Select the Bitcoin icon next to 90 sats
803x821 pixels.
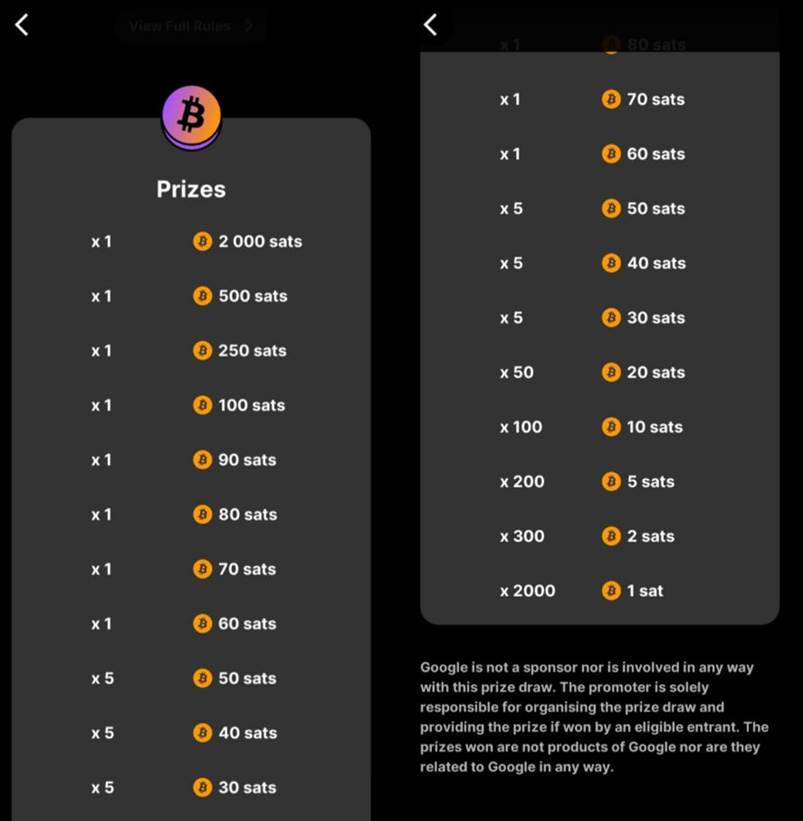tap(203, 460)
